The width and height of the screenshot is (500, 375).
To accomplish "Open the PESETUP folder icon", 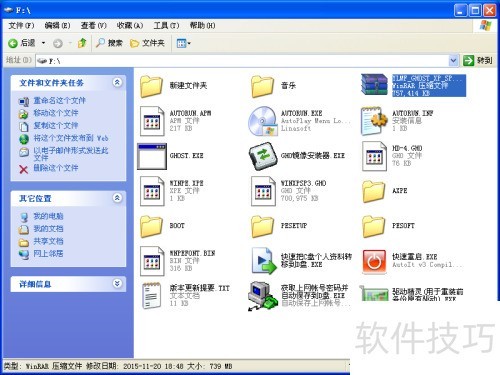I will [x=262, y=226].
